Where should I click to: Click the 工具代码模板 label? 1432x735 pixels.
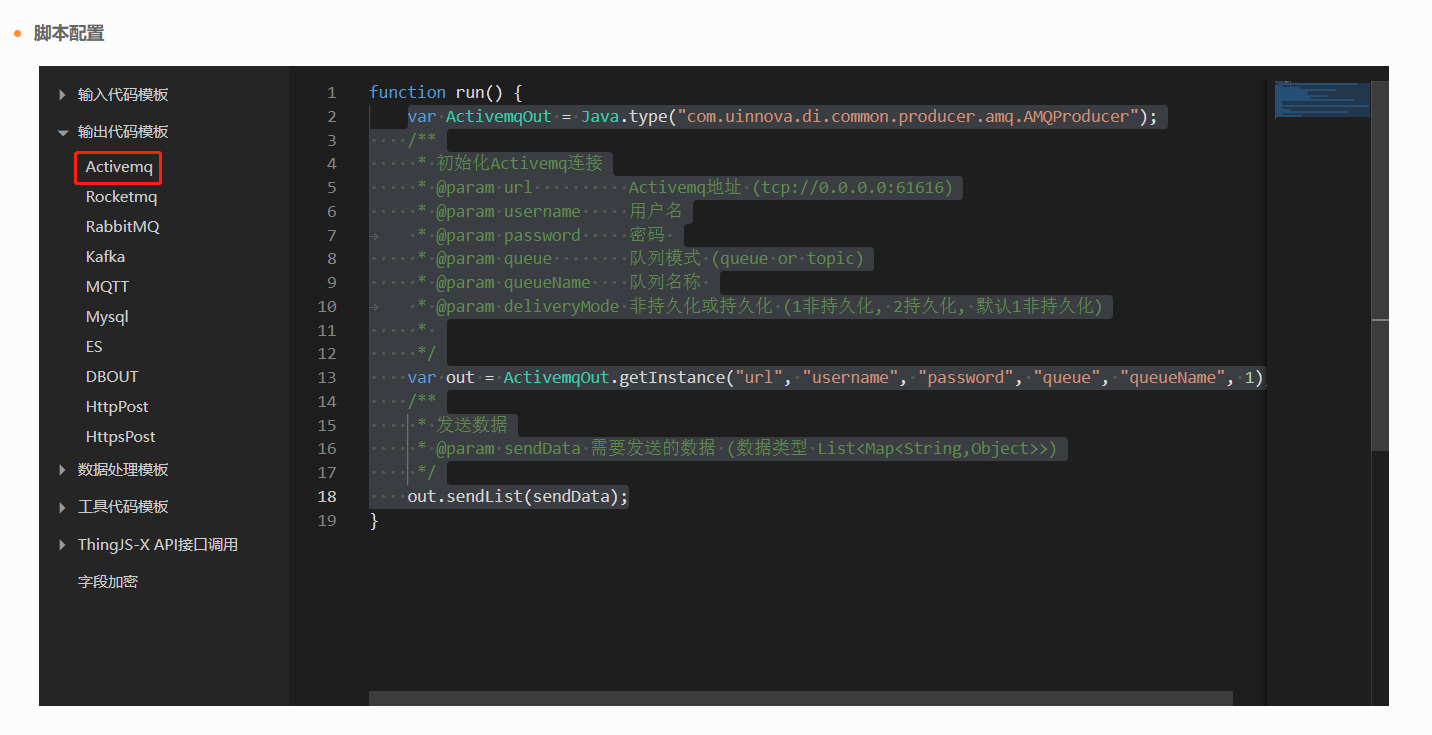pyautogui.click(x=123, y=507)
